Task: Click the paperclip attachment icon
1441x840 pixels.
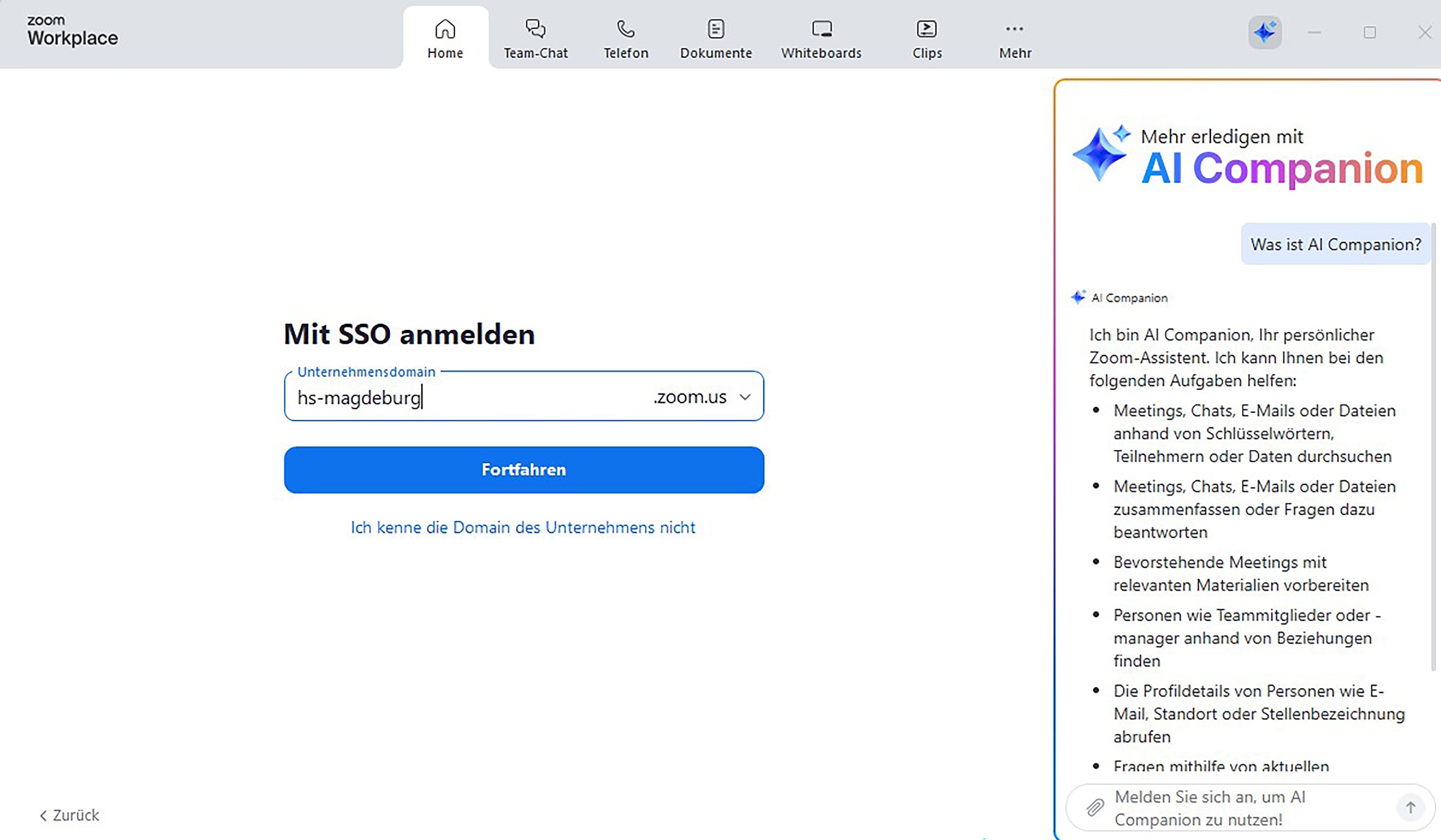Action: 1095,808
